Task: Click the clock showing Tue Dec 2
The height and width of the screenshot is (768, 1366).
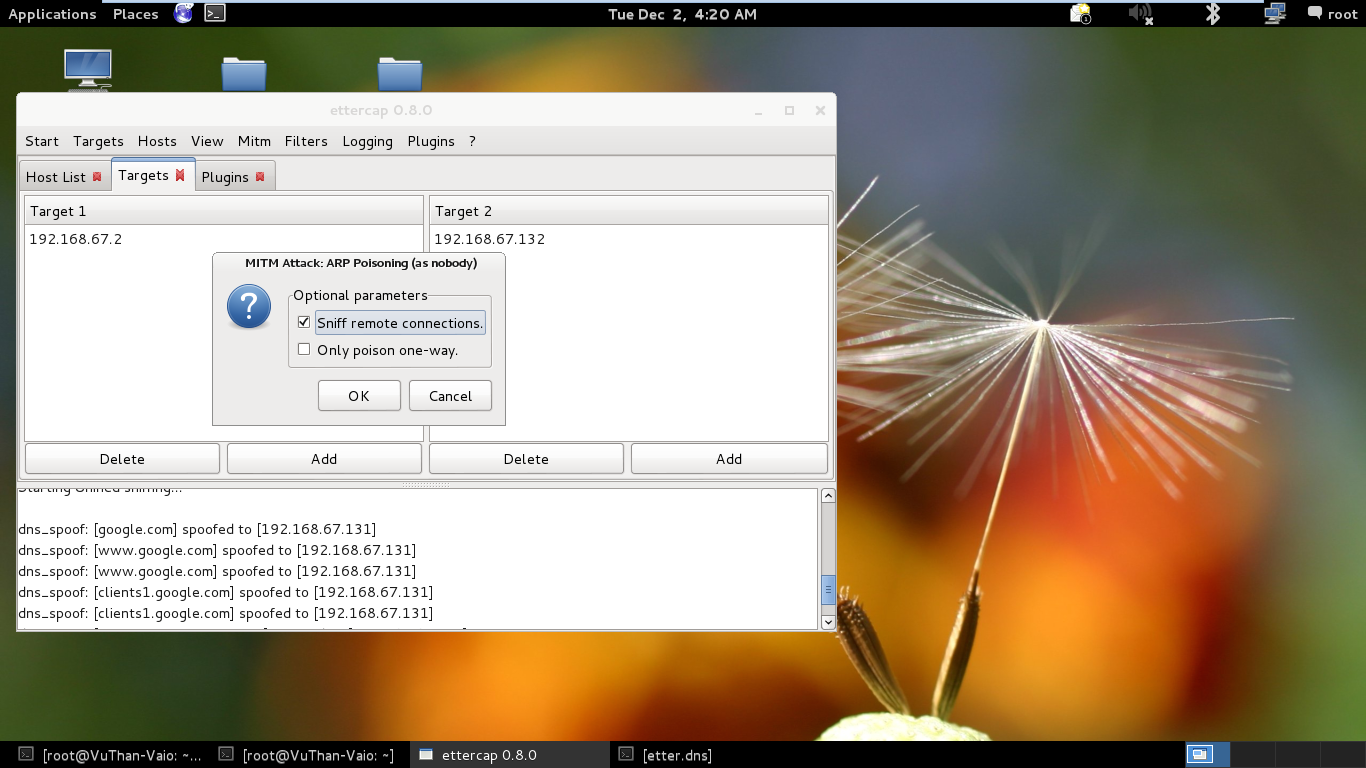Action: (x=682, y=14)
